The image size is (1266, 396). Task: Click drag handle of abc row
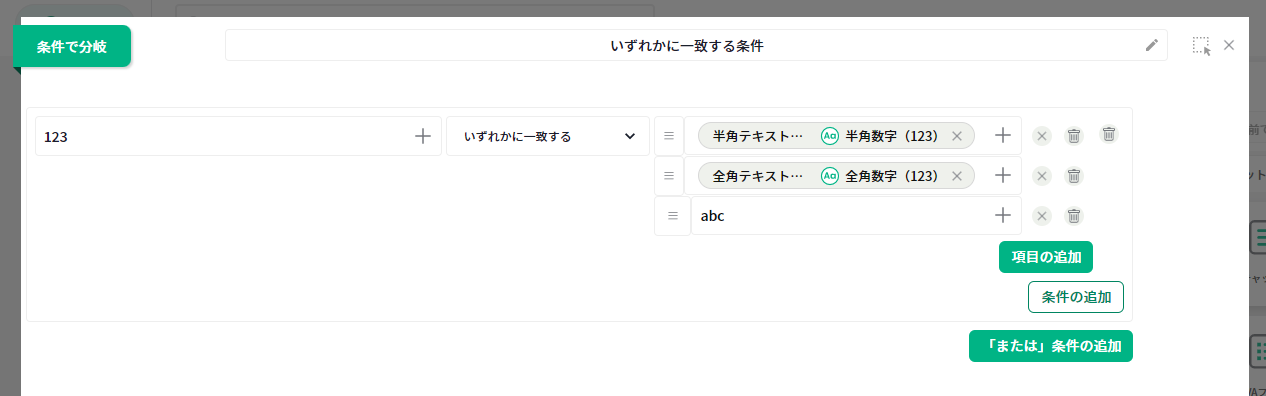672,215
